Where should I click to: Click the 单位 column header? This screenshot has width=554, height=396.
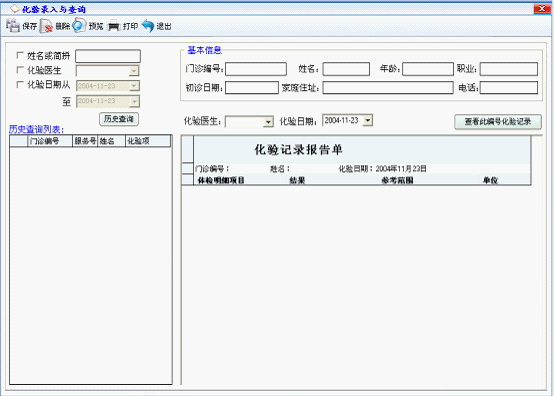490,181
